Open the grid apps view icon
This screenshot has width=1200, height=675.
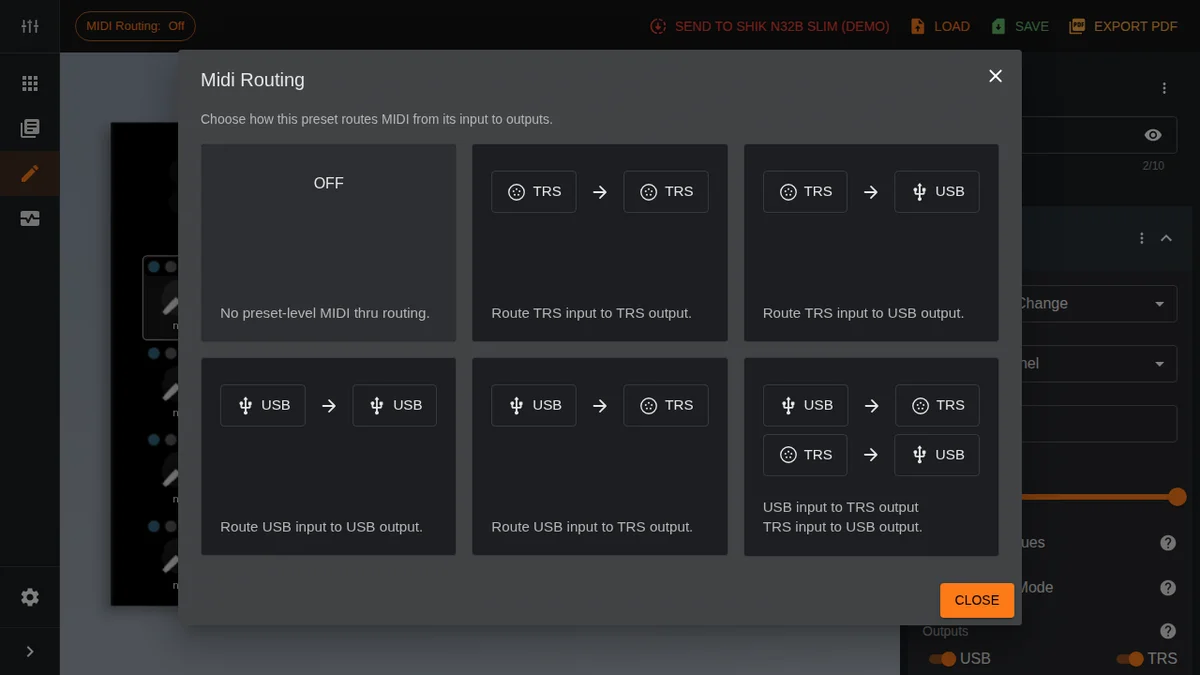[30, 84]
